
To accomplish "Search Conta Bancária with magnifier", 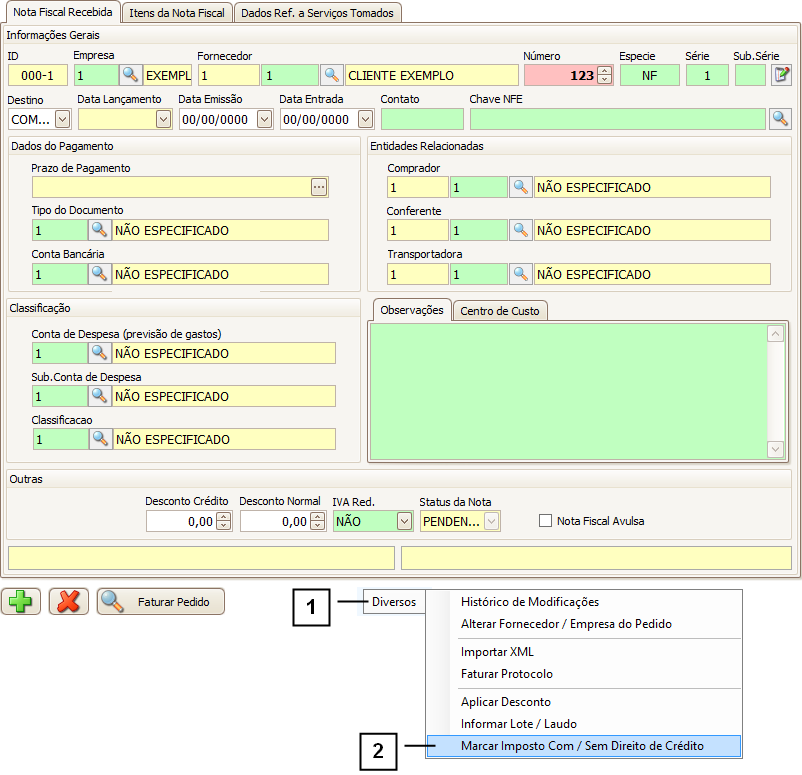I will tap(99, 274).
